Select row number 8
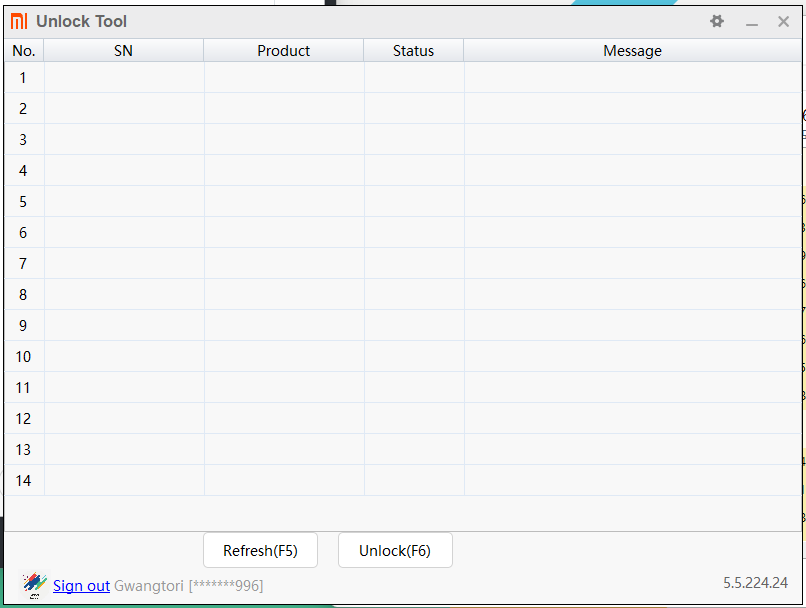Image resolution: width=806 pixels, height=608 pixels. (403, 294)
